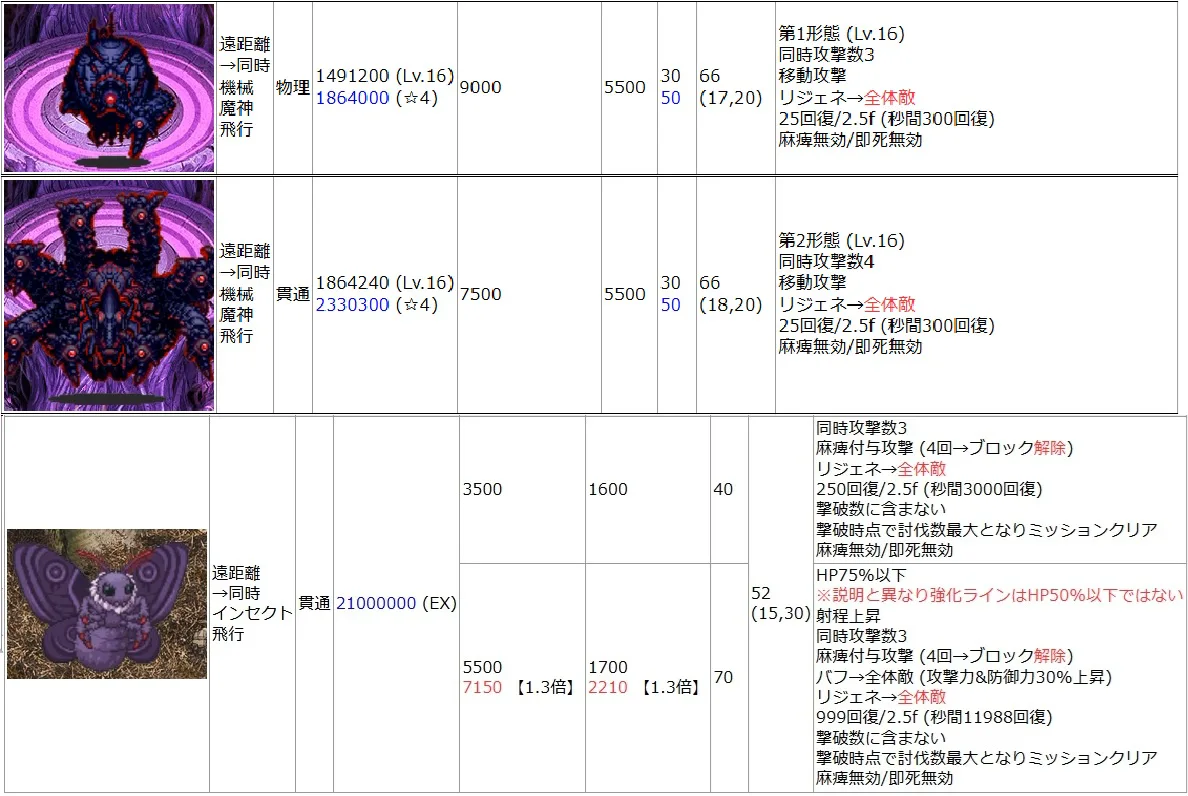Select the blue HP value 2330300 (☆4)
Image resolution: width=1188 pixels, height=796 pixels.
377,304
